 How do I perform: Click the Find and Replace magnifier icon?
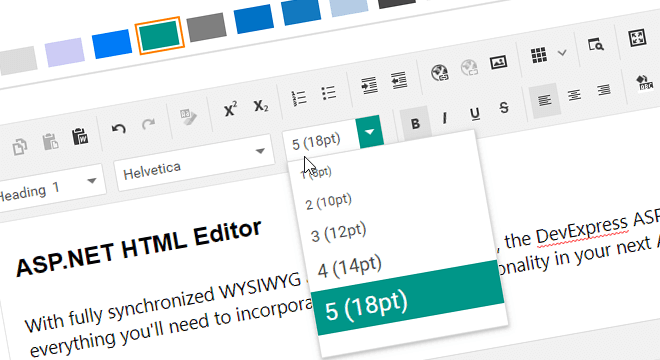tap(596, 44)
